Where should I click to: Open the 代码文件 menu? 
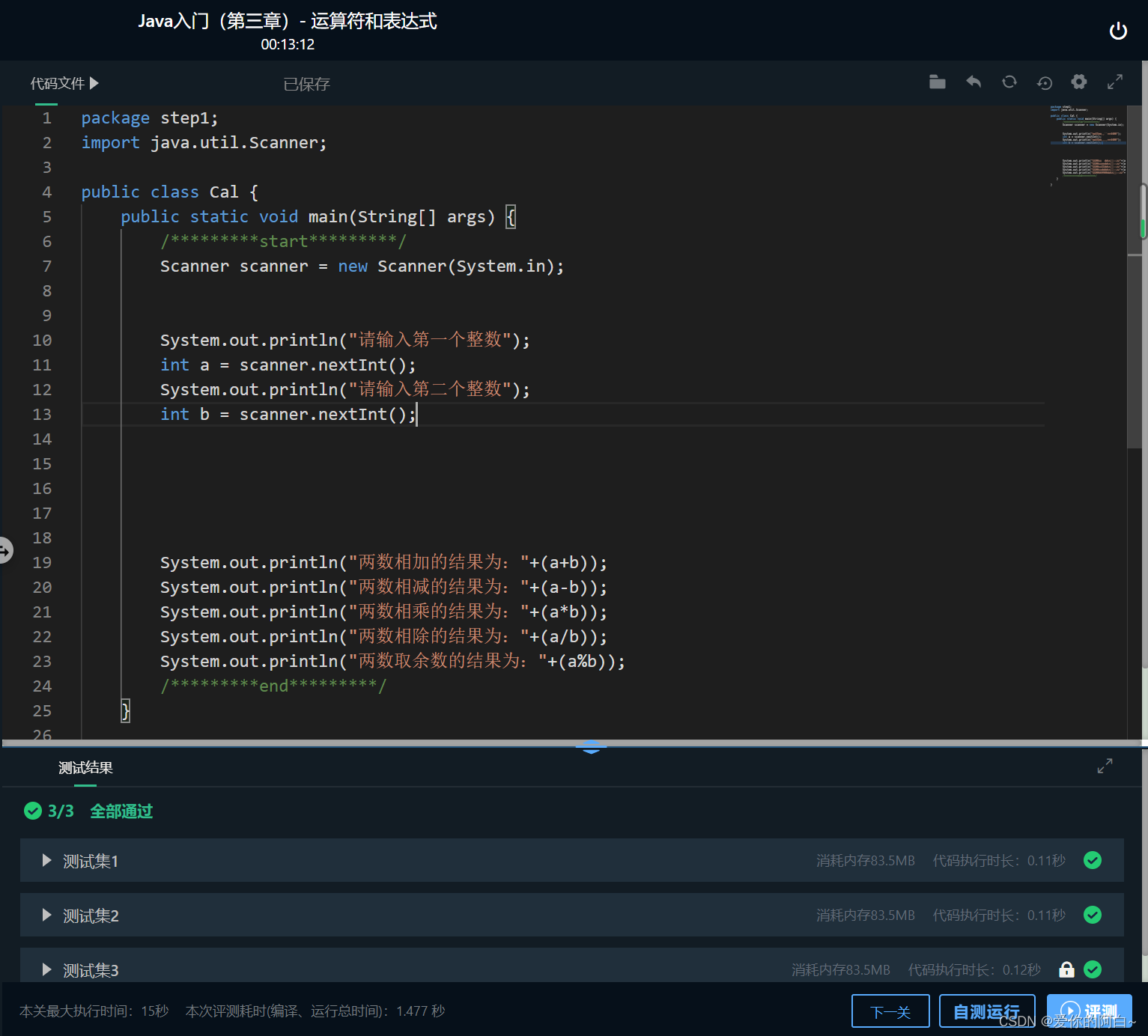[x=64, y=83]
